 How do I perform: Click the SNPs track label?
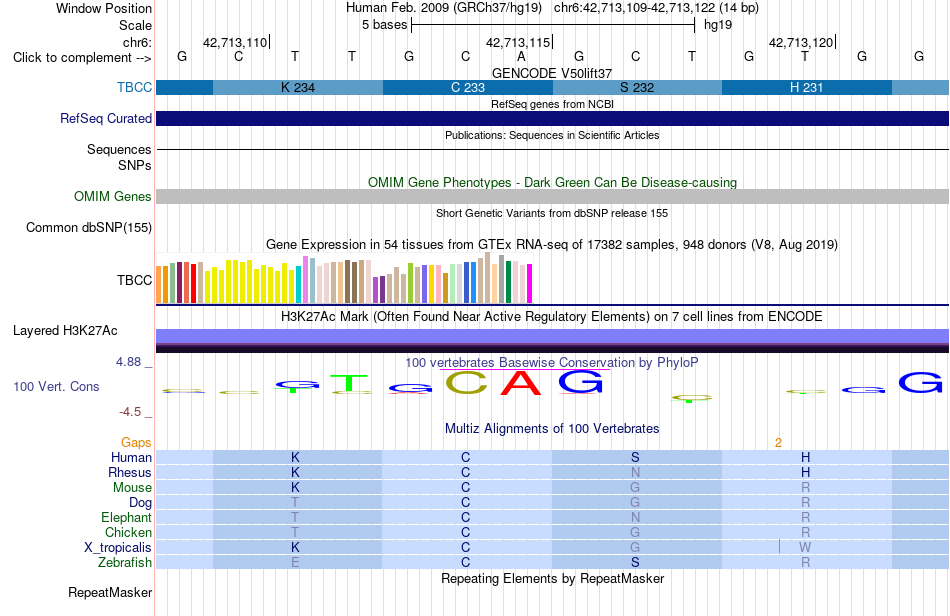[x=135, y=165]
